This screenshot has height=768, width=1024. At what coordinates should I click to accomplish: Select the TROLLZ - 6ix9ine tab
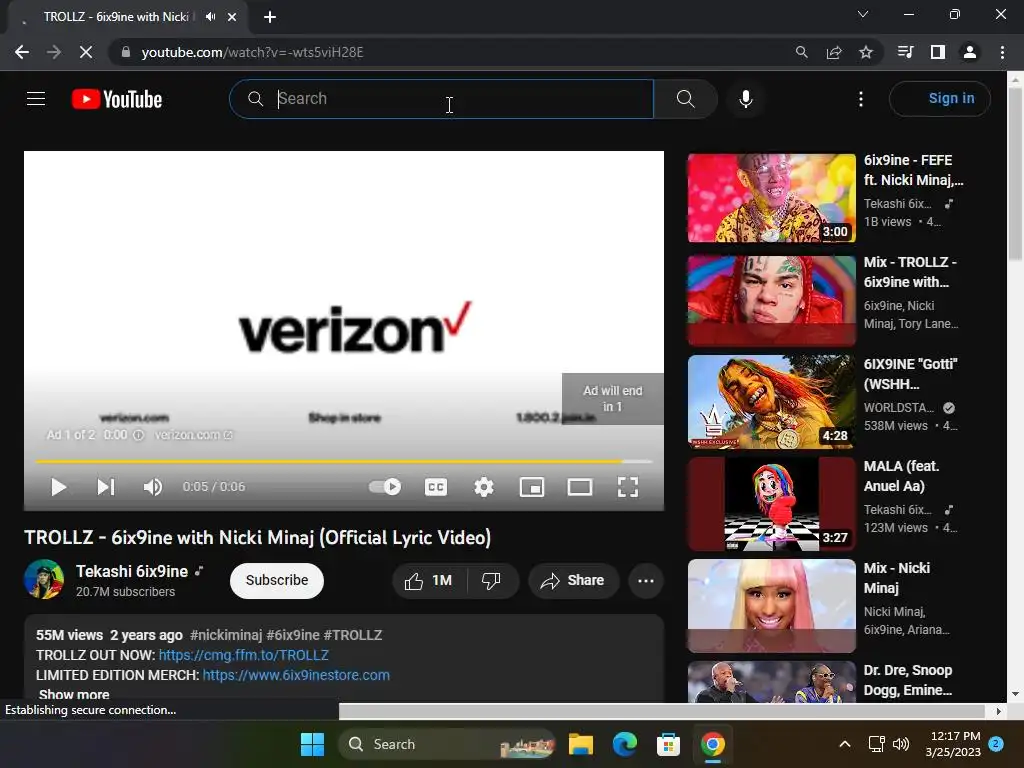click(x=127, y=17)
